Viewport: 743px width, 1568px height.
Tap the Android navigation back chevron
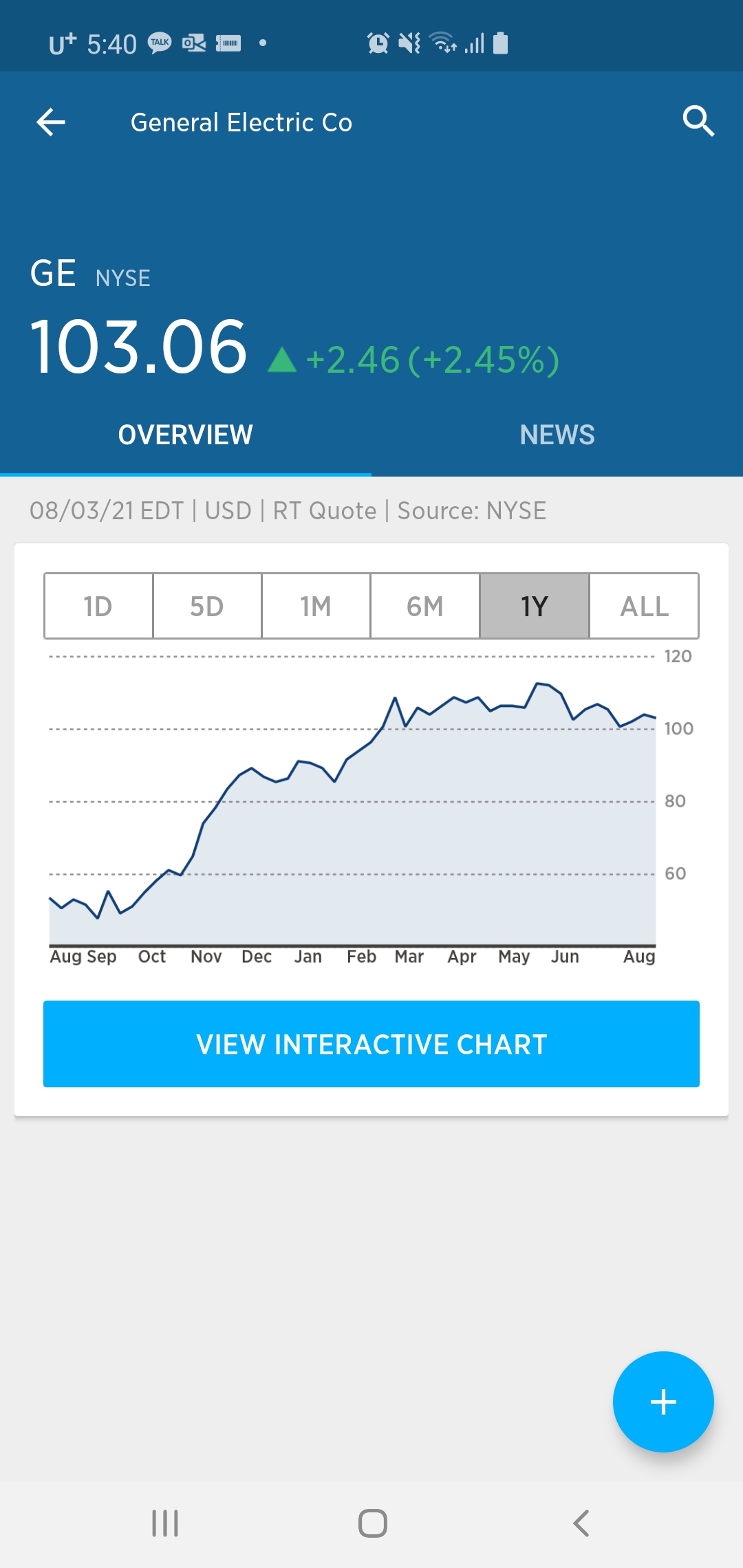click(581, 1523)
